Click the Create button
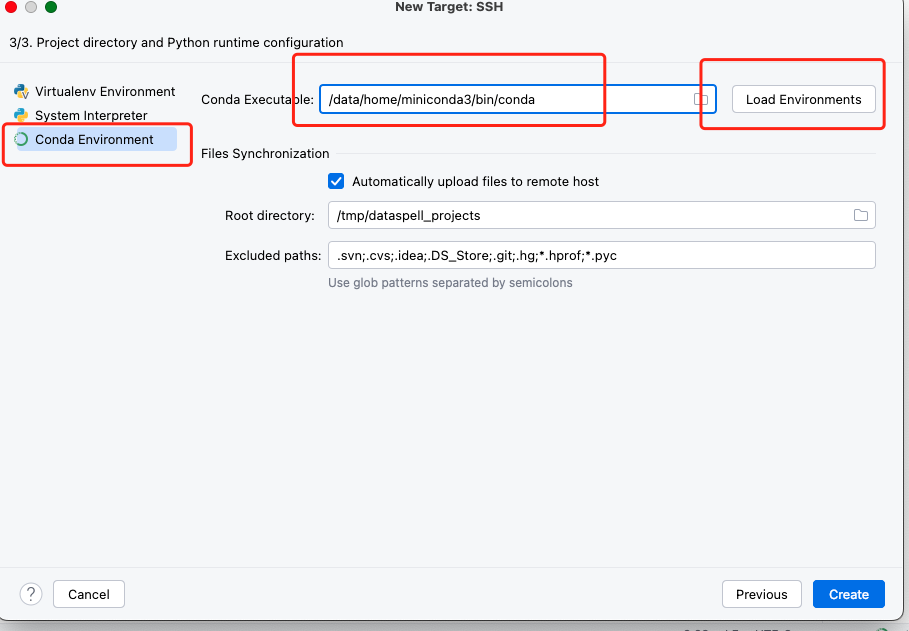 (849, 594)
